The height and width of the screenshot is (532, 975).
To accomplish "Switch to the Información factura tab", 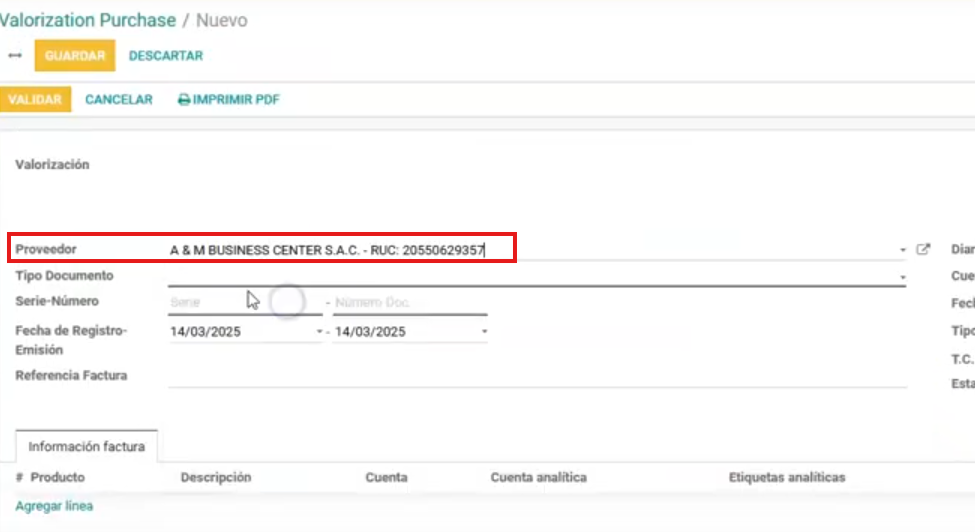I will pos(87,447).
